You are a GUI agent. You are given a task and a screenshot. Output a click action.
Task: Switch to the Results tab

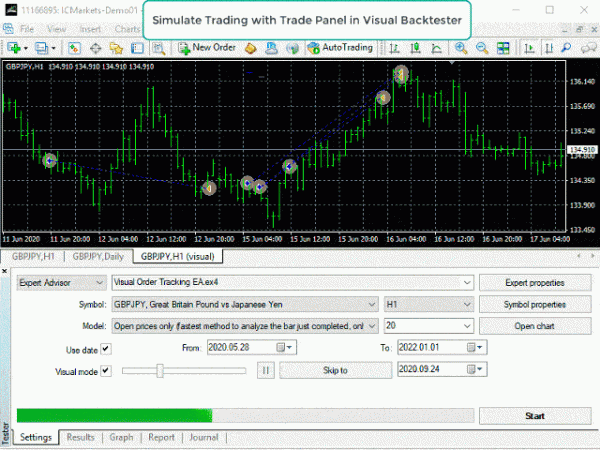(81, 437)
